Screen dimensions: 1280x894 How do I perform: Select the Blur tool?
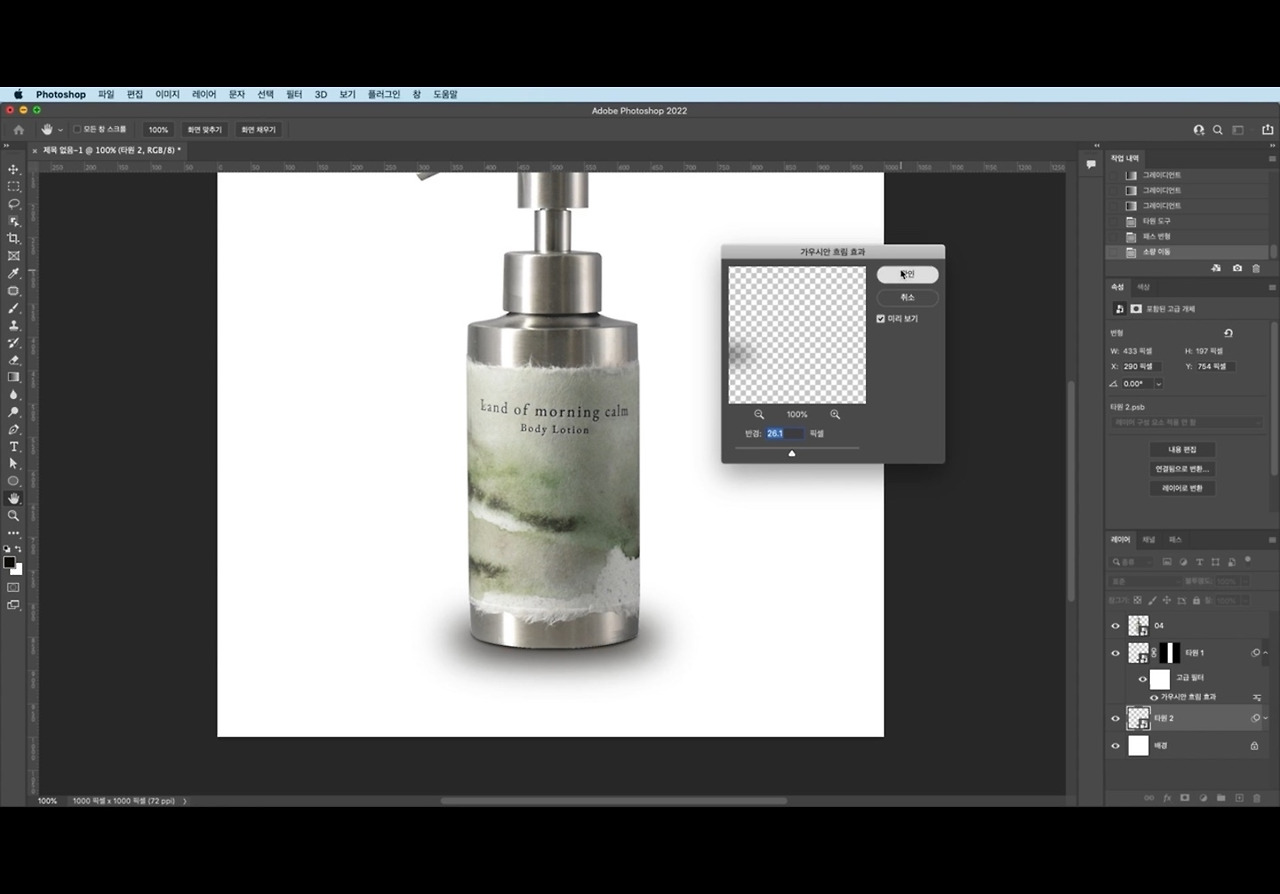pyautogui.click(x=14, y=395)
